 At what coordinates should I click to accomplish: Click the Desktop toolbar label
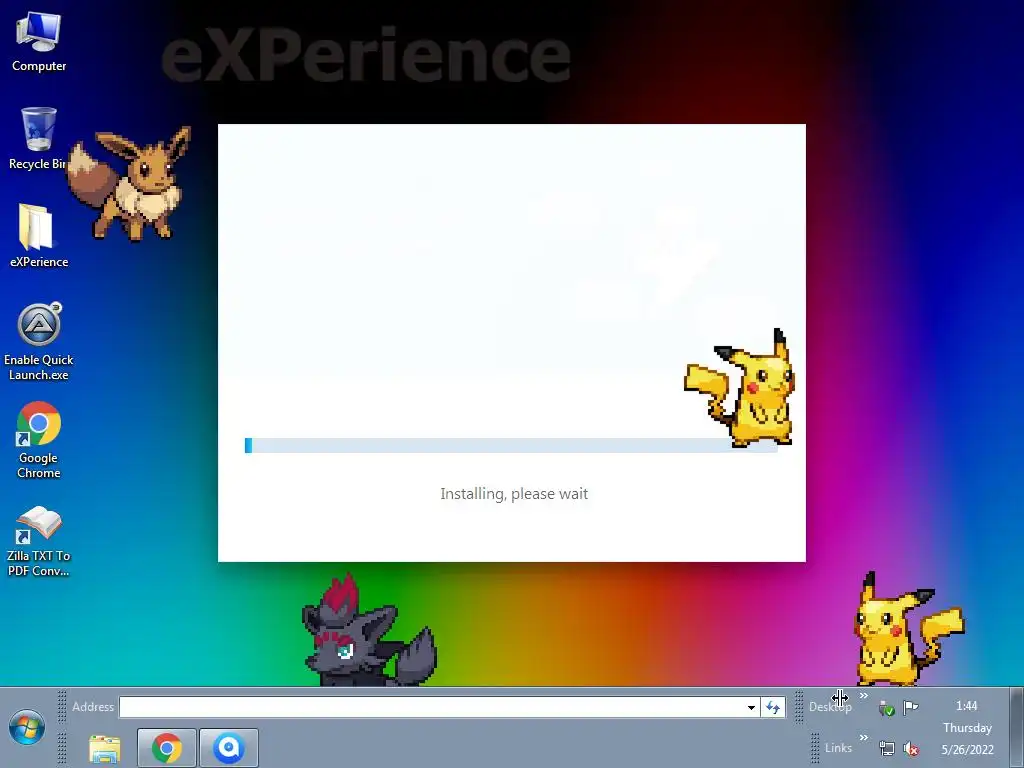[x=830, y=707]
